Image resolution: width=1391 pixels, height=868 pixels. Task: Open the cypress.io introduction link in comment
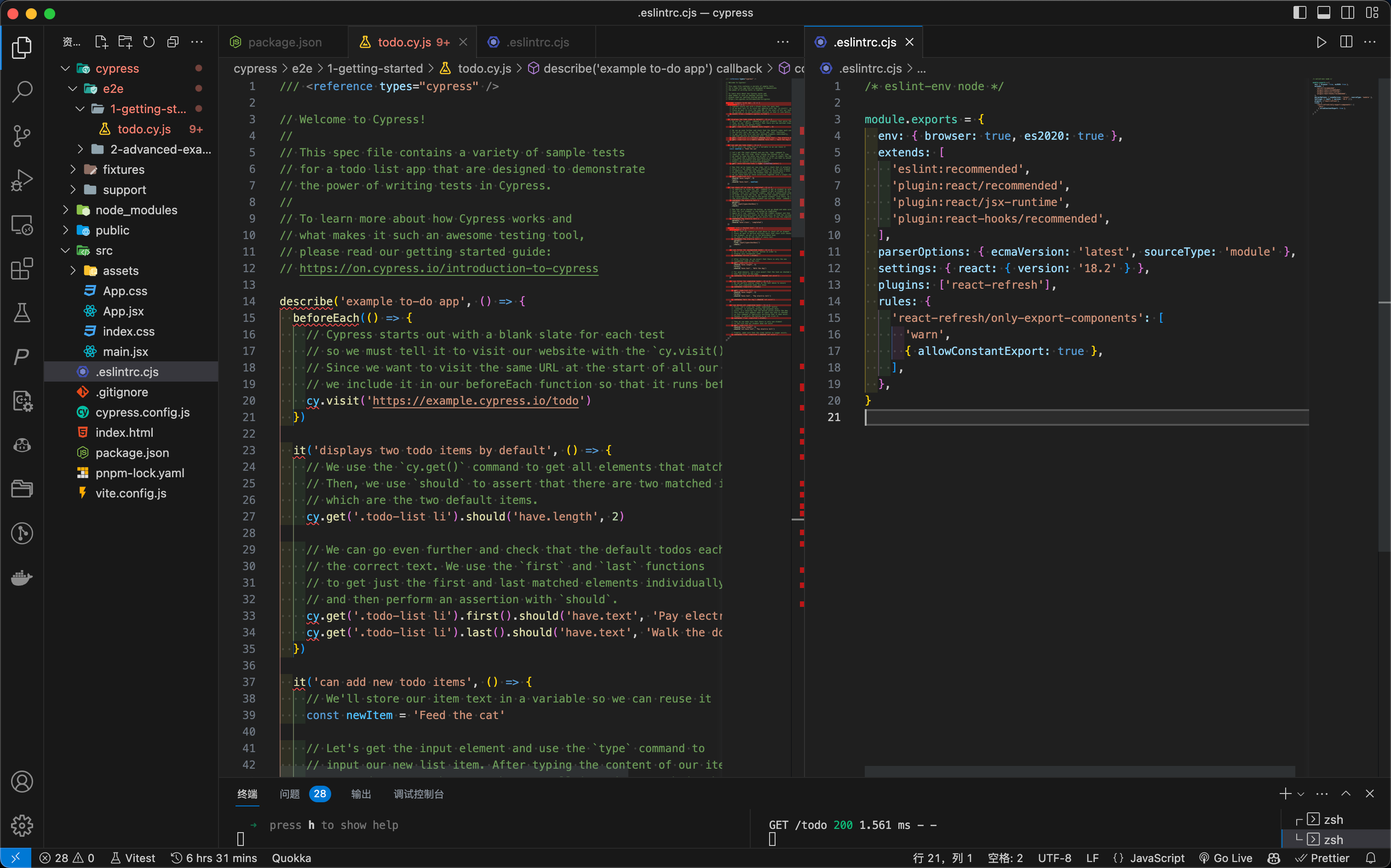point(448,268)
